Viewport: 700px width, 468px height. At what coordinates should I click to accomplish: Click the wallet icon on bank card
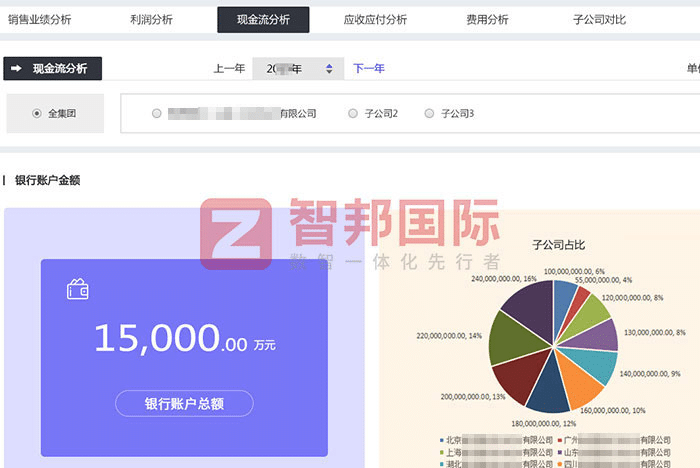[77, 290]
